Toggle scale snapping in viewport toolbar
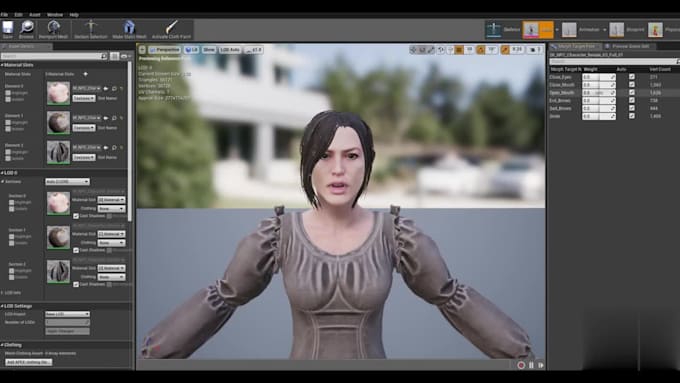This screenshot has width=680, height=383. click(x=505, y=50)
